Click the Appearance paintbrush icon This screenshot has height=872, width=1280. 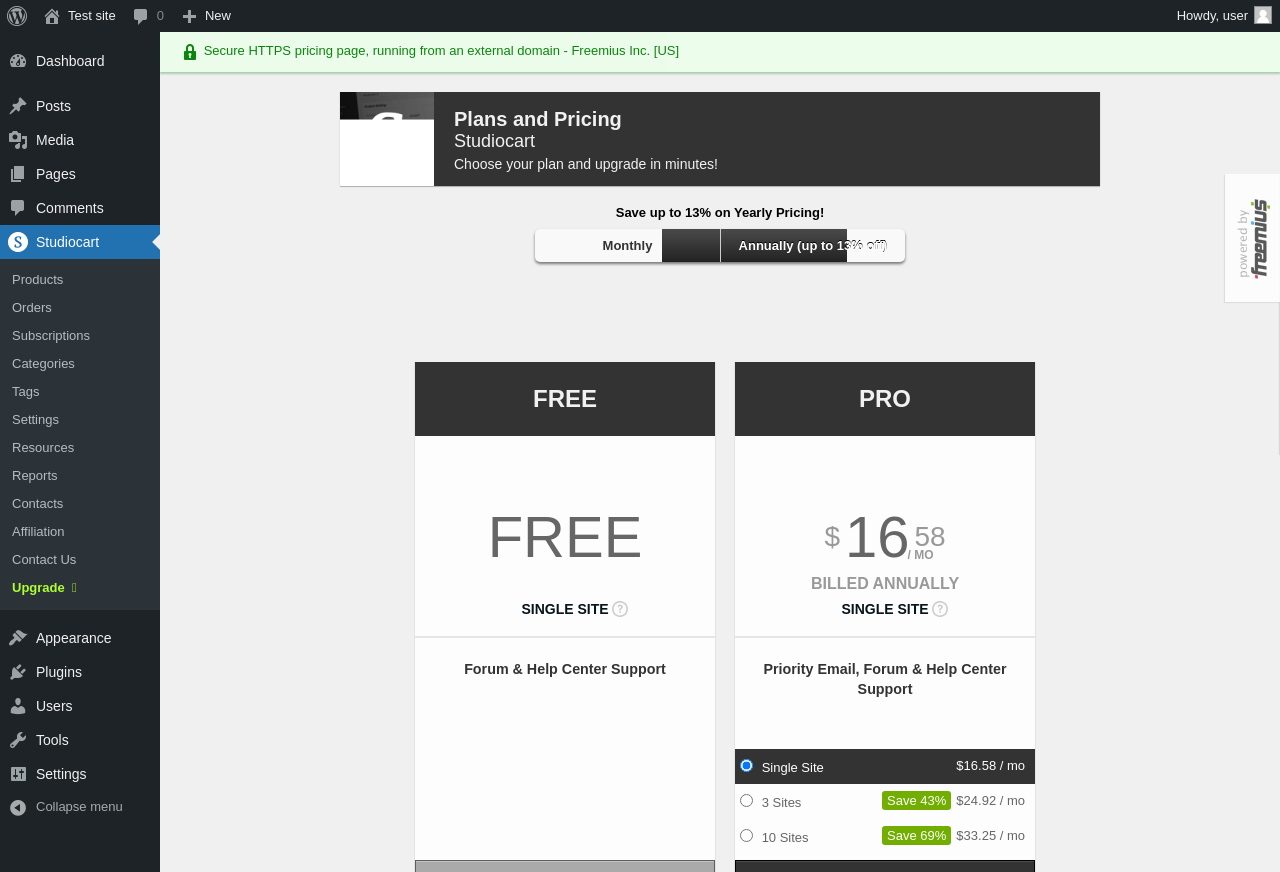18,638
